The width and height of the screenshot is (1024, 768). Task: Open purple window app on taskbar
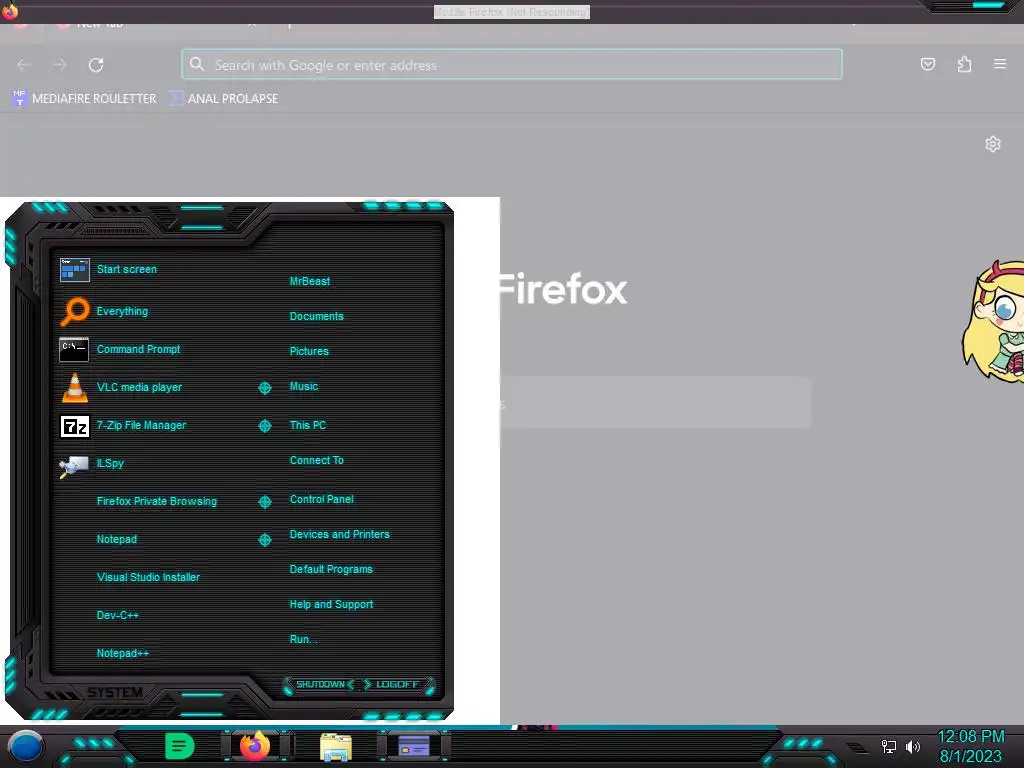pyautogui.click(x=414, y=746)
